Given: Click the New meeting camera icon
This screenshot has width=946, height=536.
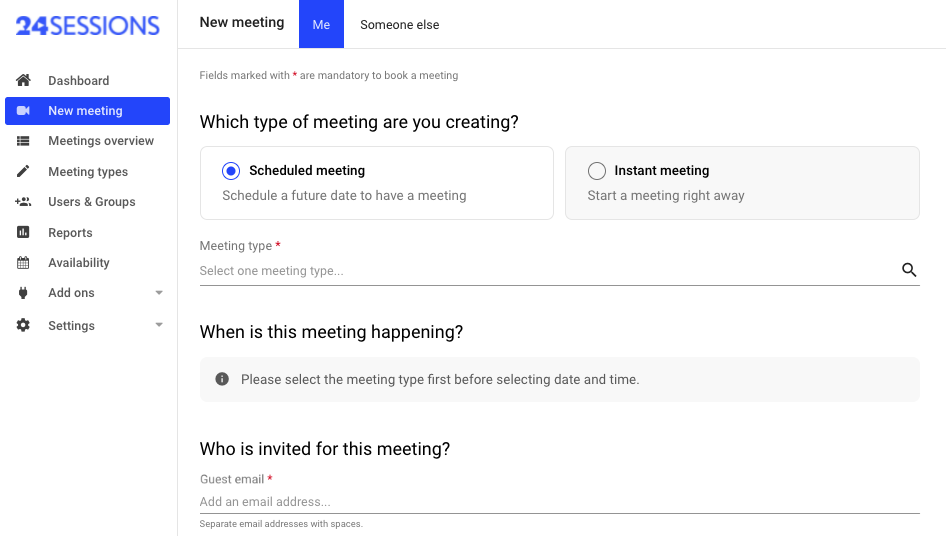Looking at the screenshot, I should point(24,111).
